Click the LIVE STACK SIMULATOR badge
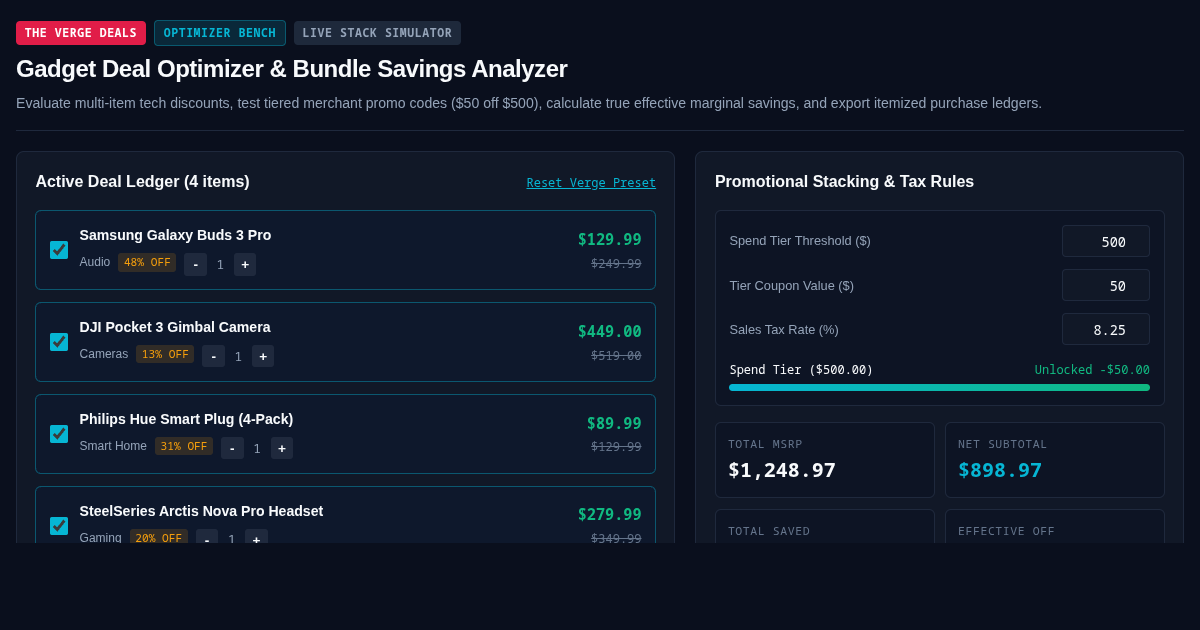The width and height of the screenshot is (1200, 630). pyautogui.click(x=377, y=33)
